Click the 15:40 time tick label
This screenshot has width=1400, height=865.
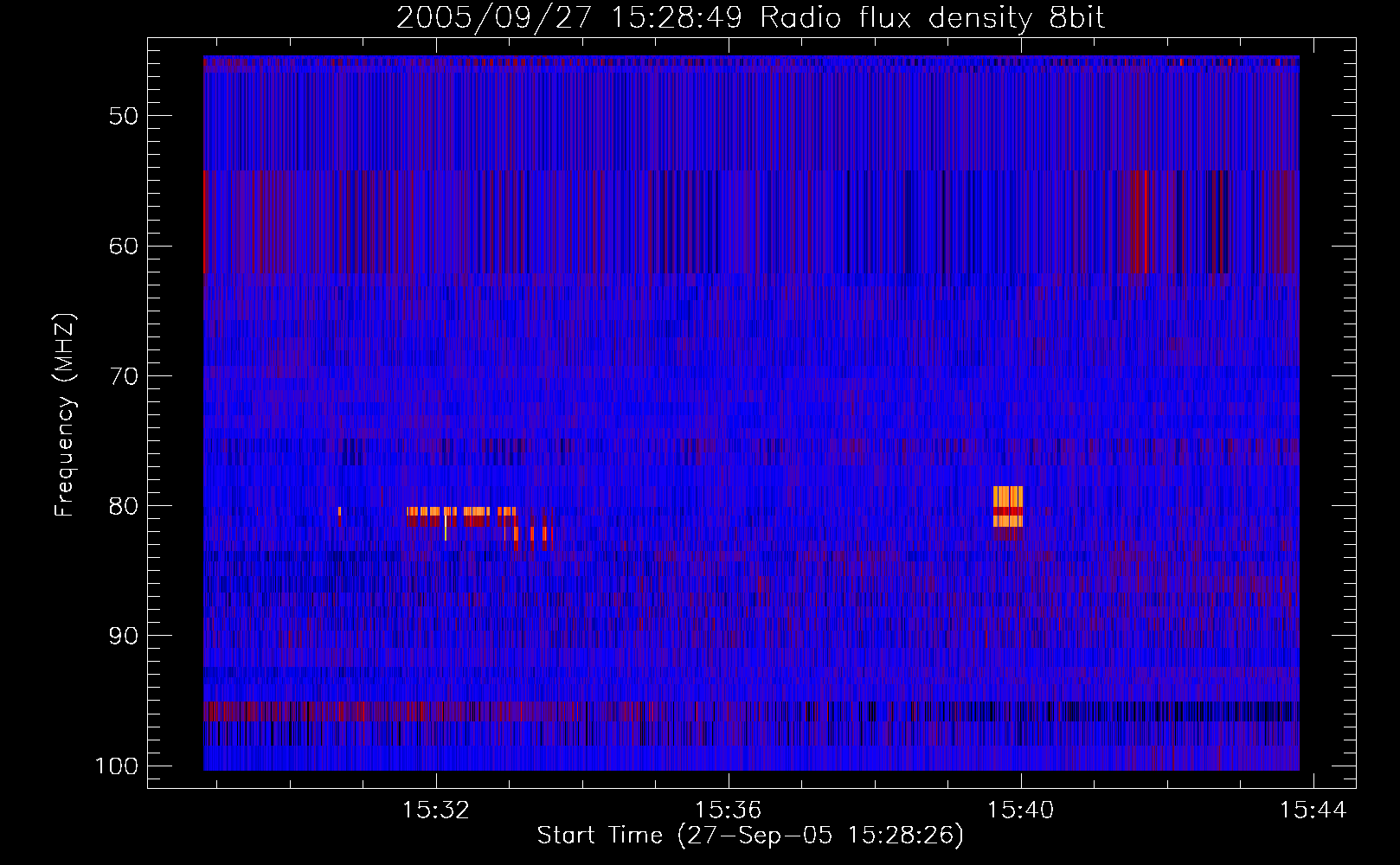pyautogui.click(x=1021, y=811)
